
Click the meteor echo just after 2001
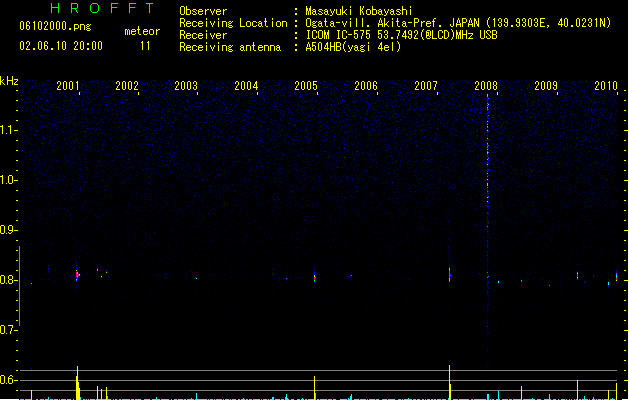click(x=77, y=274)
